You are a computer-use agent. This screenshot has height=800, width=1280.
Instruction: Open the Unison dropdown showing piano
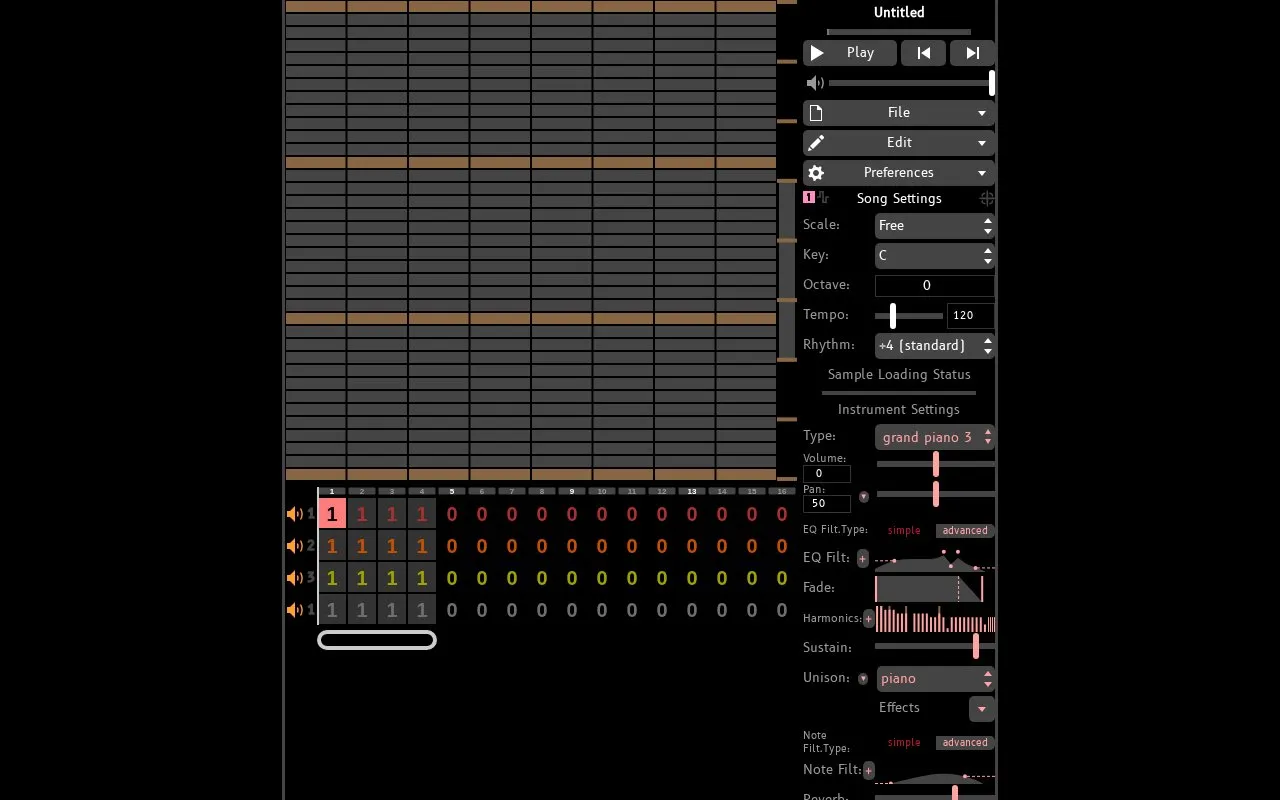pos(936,679)
